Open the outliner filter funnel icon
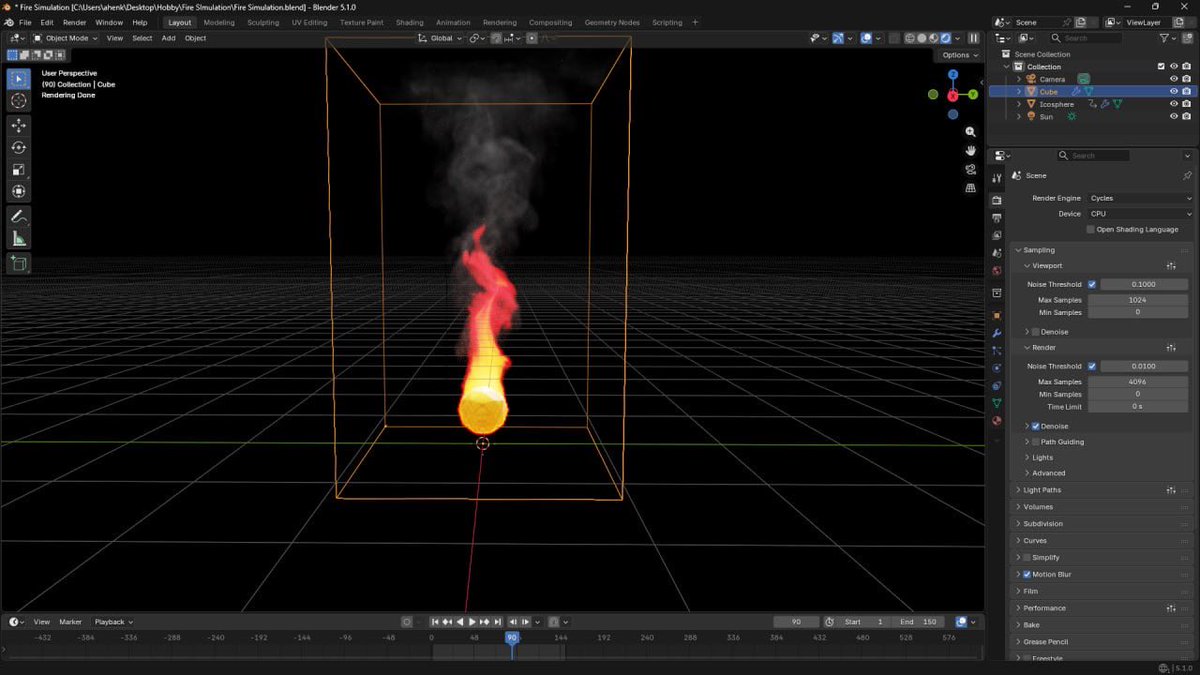 coord(1165,38)
